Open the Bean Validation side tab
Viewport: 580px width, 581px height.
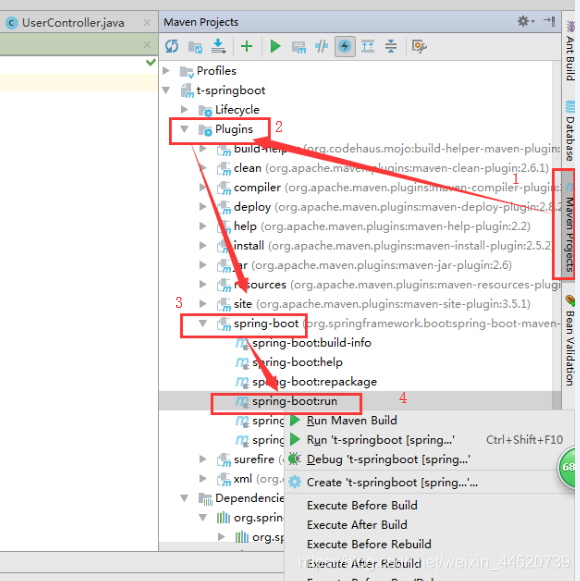tap(570, 341)
